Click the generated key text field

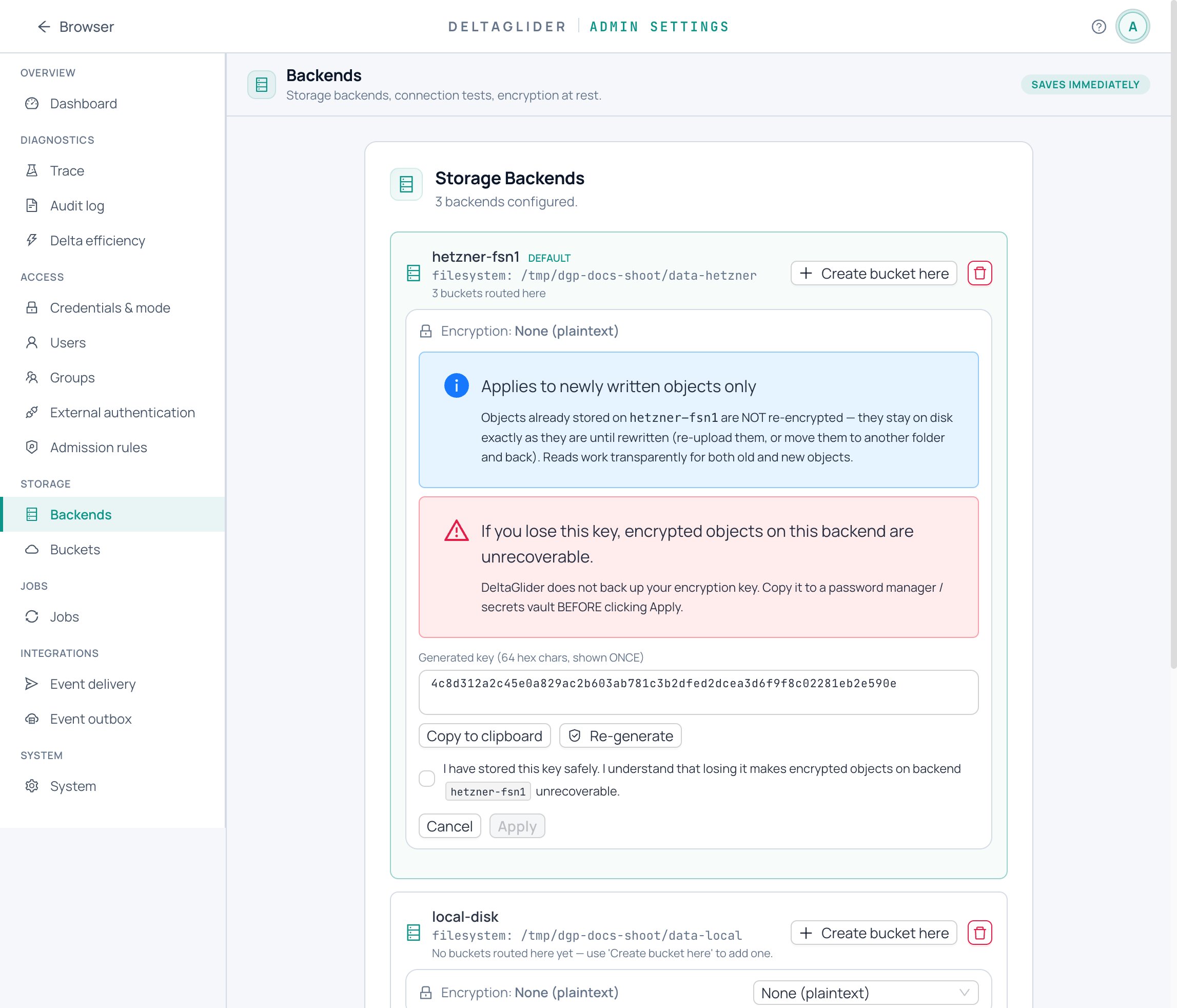pos(698,692)
